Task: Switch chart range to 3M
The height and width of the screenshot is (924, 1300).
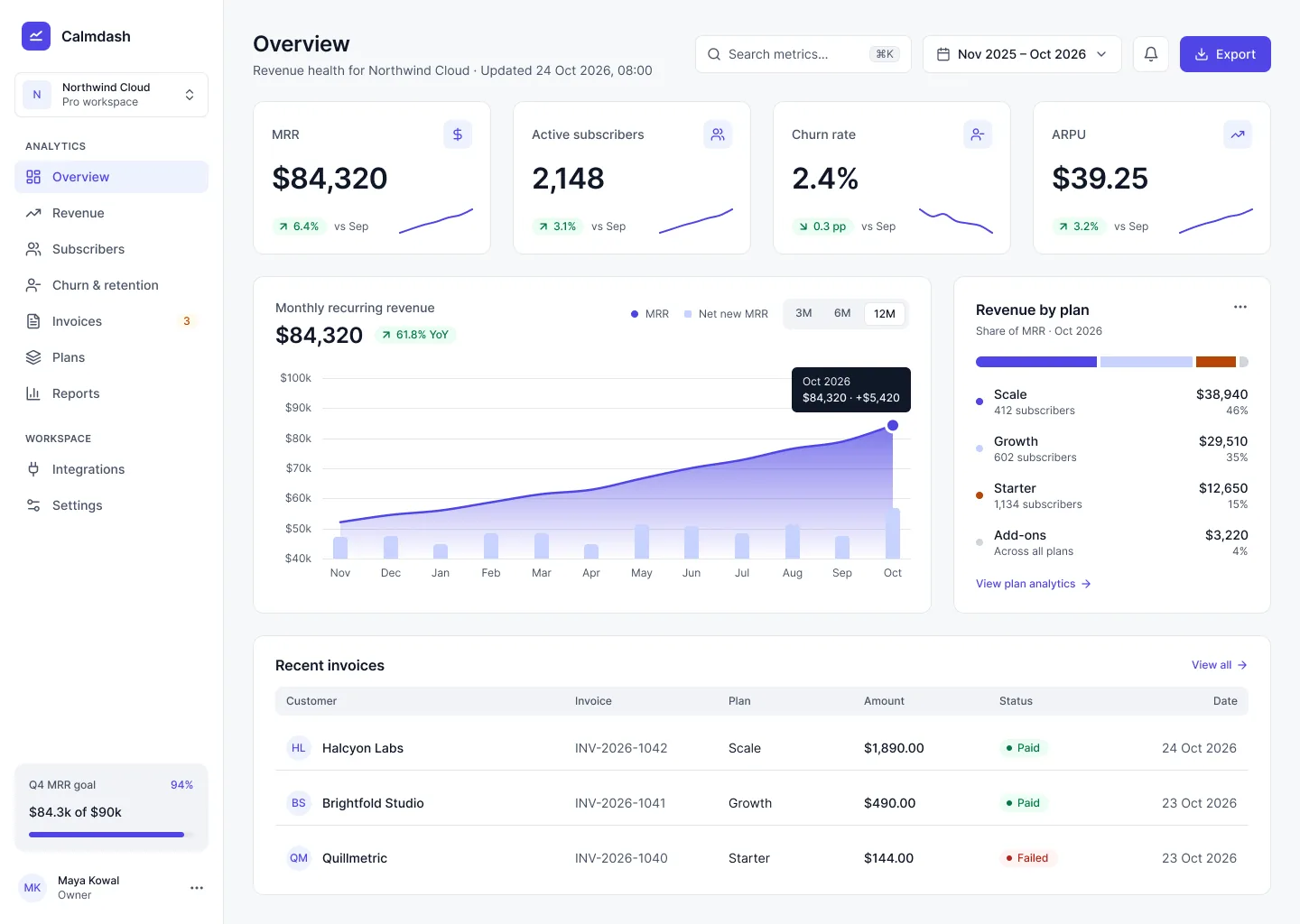Action: pos(803,314)
